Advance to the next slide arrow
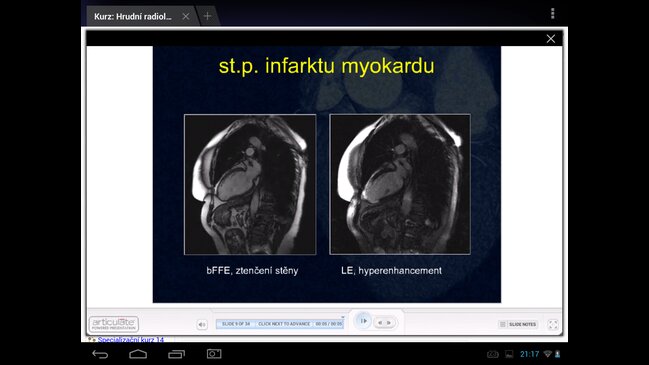649x365 pixels. (x=389, y=322)
